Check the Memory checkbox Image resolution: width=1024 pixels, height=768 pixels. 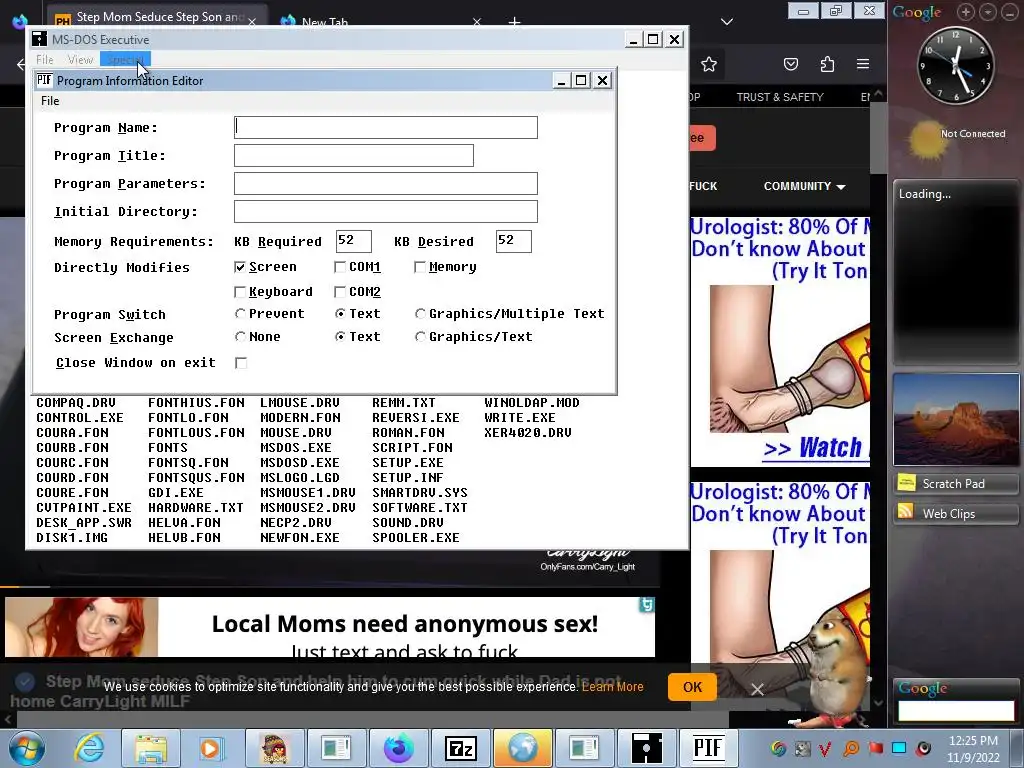point(420,267)
